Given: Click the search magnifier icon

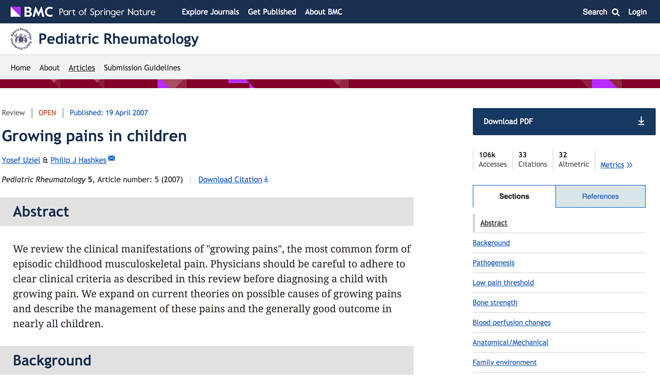Looking at the screenshot, I should [x=615, y=12].
